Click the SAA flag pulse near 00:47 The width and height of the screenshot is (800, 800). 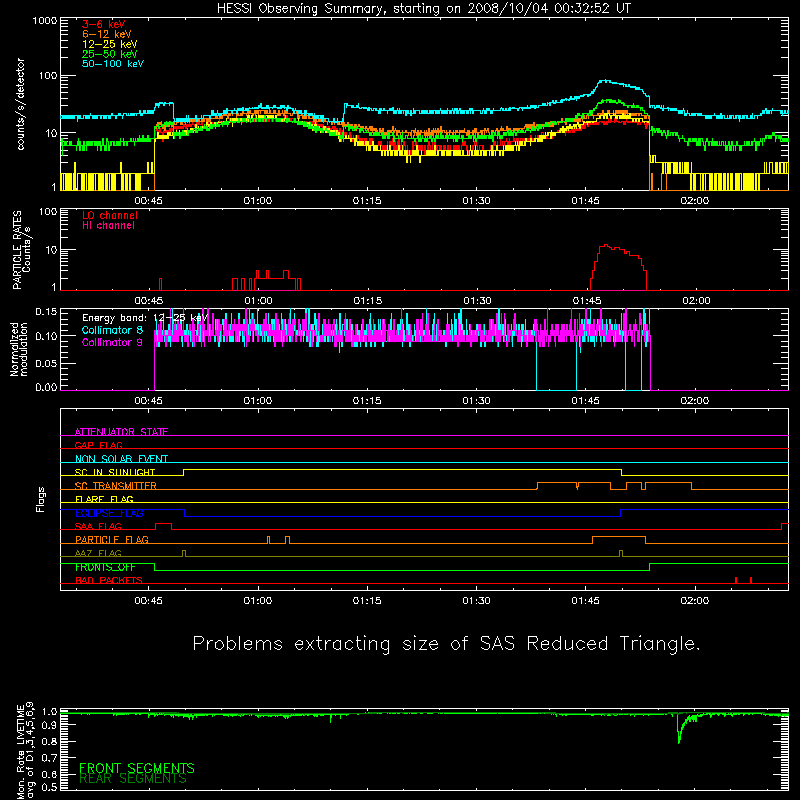coord(163,526)
